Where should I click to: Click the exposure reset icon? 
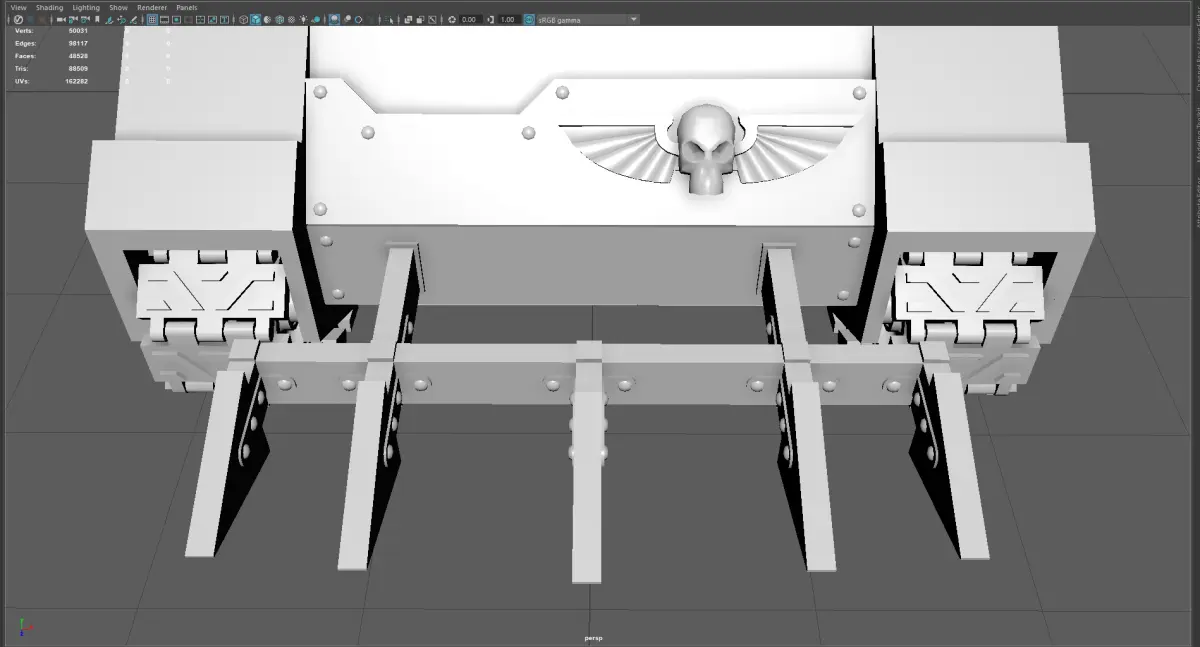[x=452, y=19]
